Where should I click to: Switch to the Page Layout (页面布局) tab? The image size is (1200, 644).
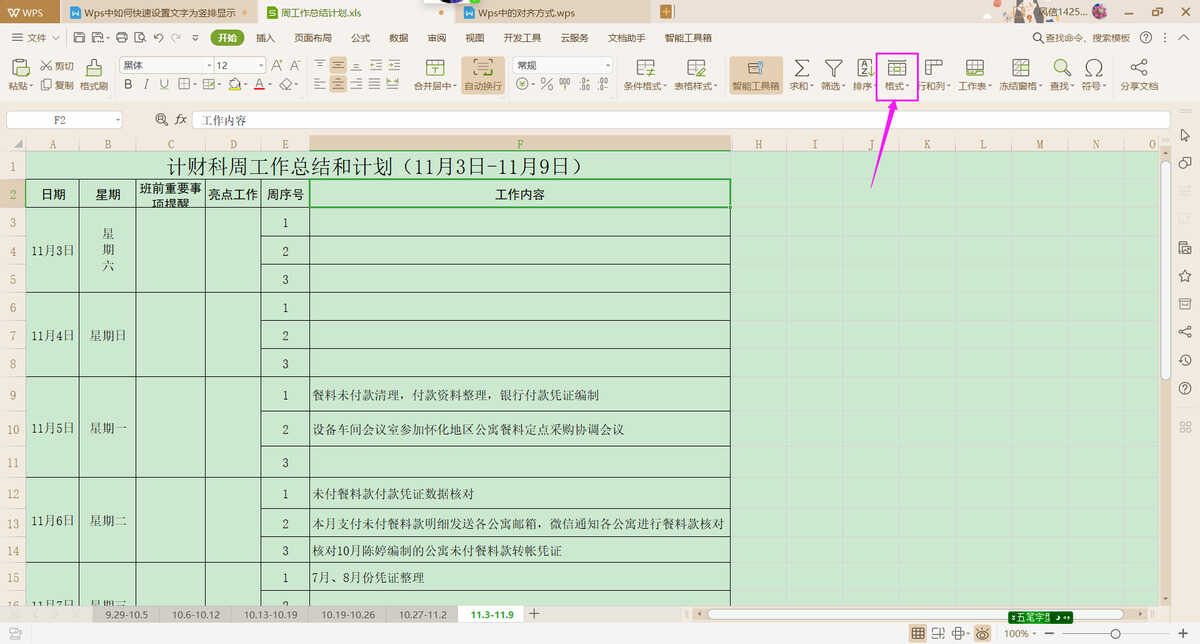(x=313, y=37)
